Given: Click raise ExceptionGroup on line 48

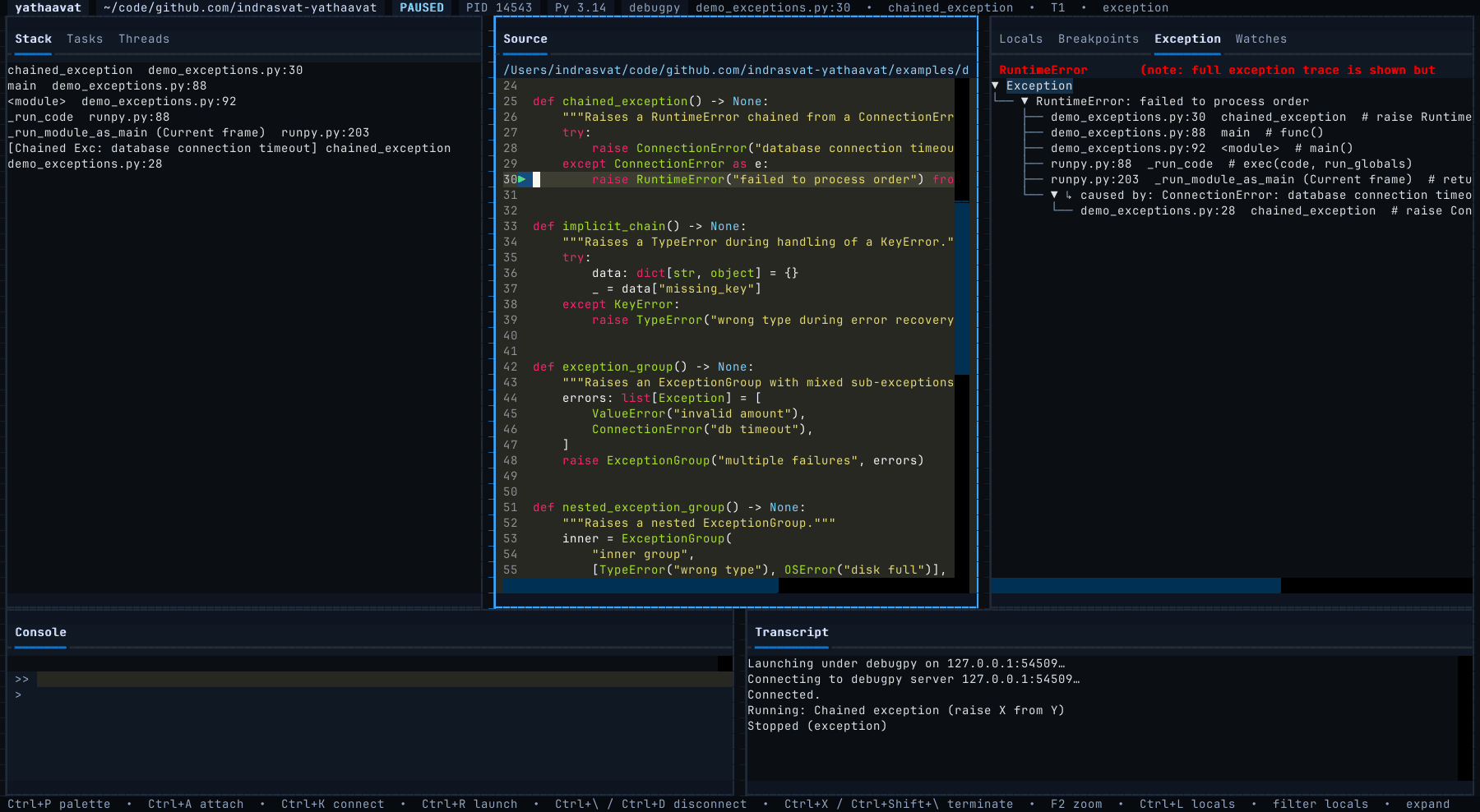Looking at the screenshot, I should tap(743, 460).
